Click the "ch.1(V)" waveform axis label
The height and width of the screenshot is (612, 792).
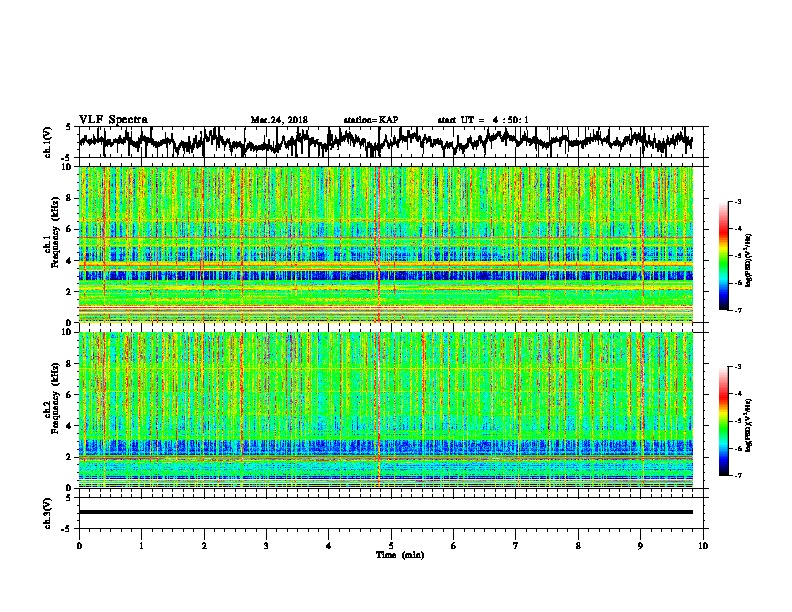(48, 142)
